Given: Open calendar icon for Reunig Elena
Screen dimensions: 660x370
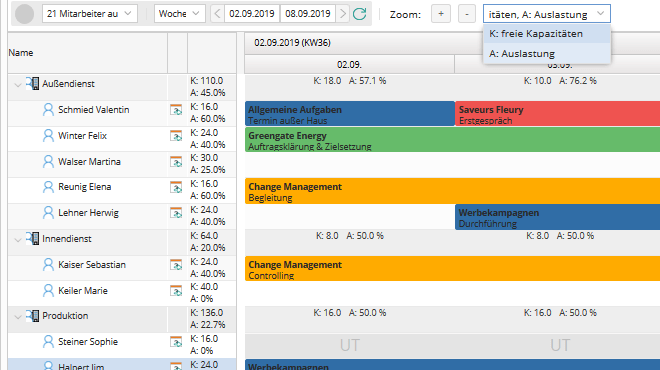Looking at the screenshot, I should pos(176,187).
